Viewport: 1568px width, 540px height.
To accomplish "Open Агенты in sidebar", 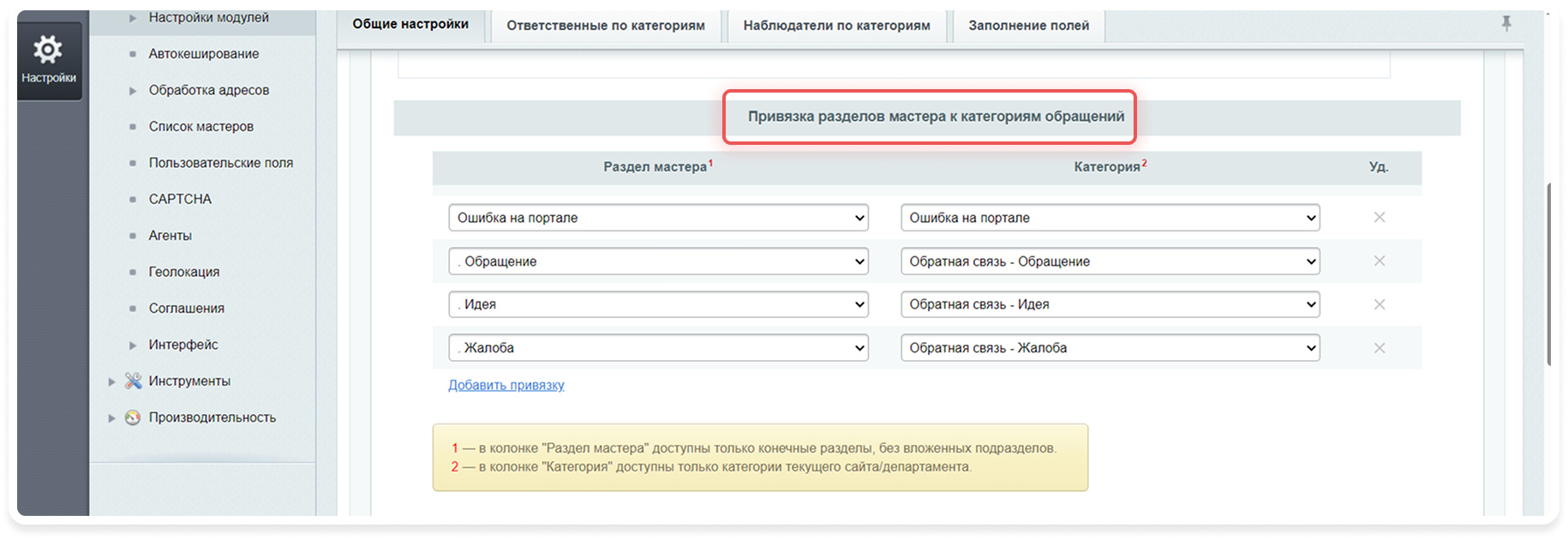I will click(171, 236).
